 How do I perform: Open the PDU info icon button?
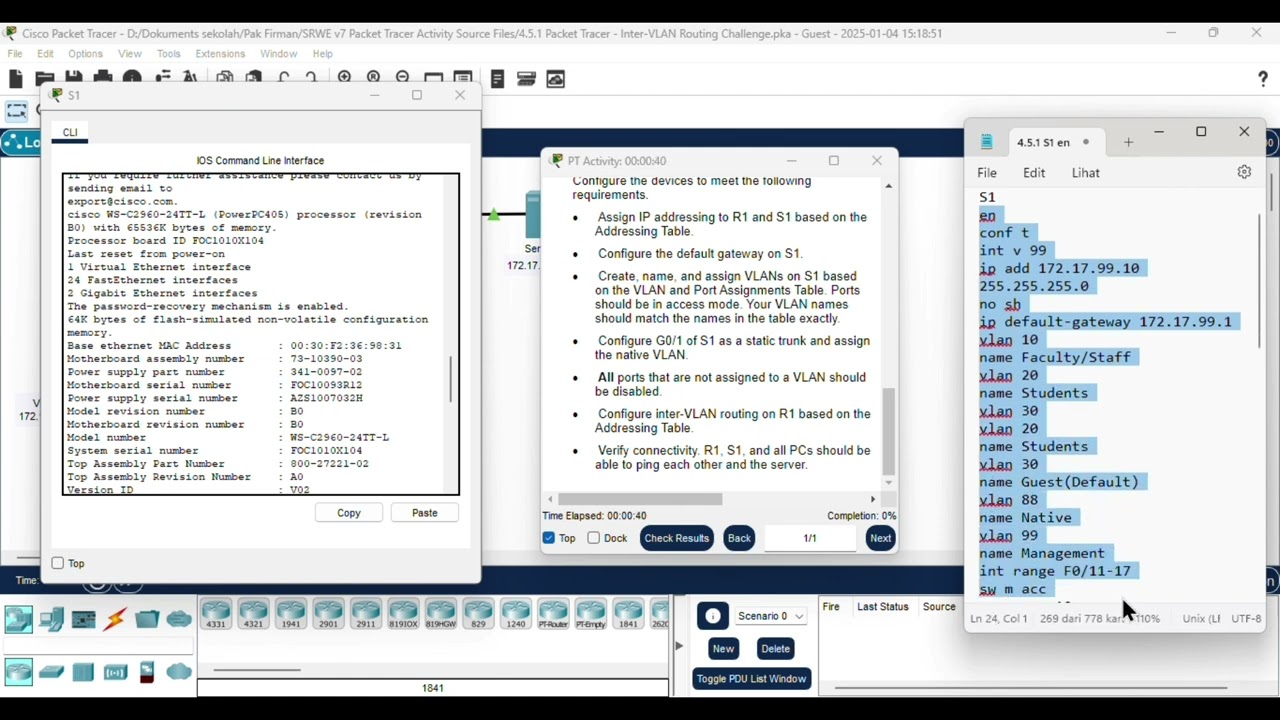(x=713, y=616)
